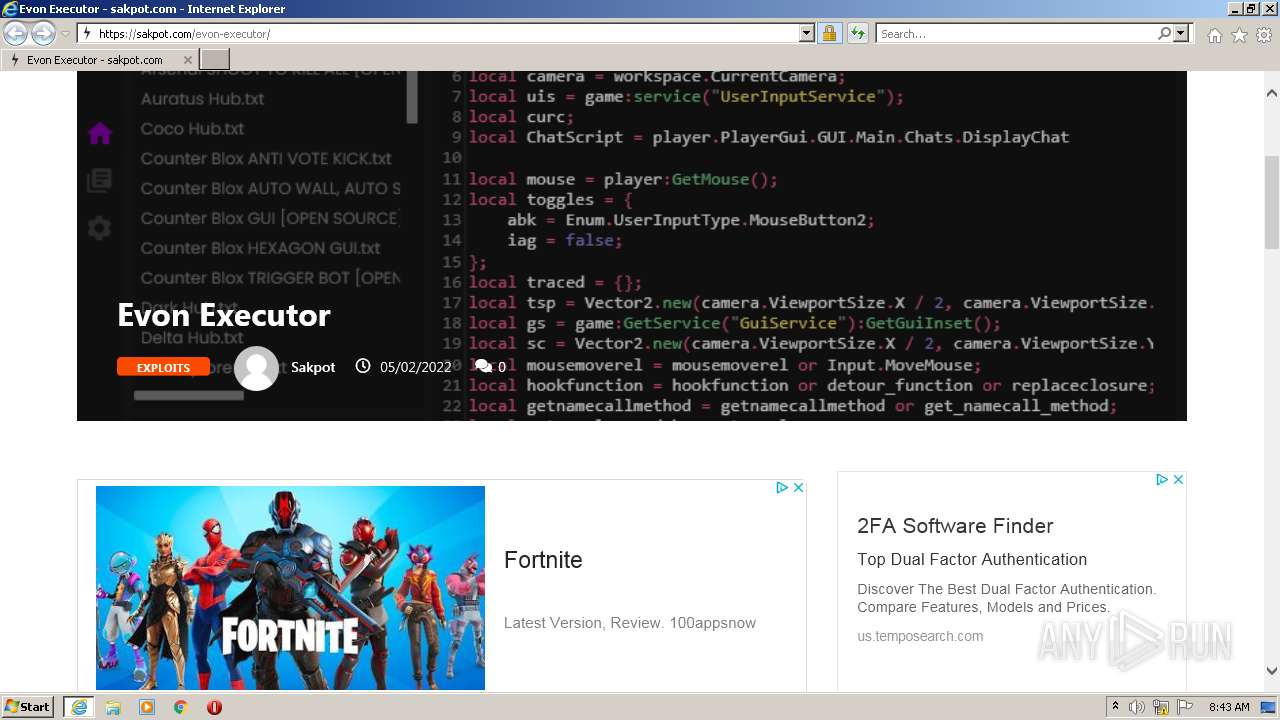Open File Explorer folder taskbar icon

(x=113, y=707)
